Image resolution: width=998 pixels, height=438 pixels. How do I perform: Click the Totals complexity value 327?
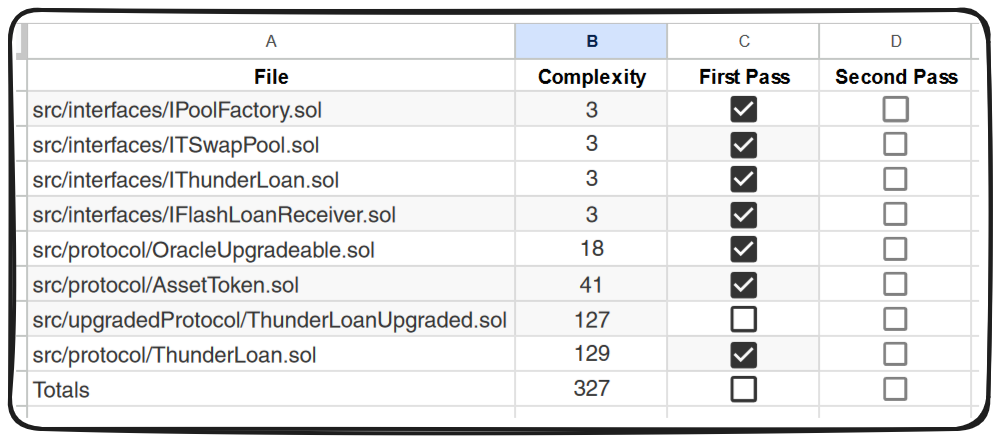[x=592, y=389]
